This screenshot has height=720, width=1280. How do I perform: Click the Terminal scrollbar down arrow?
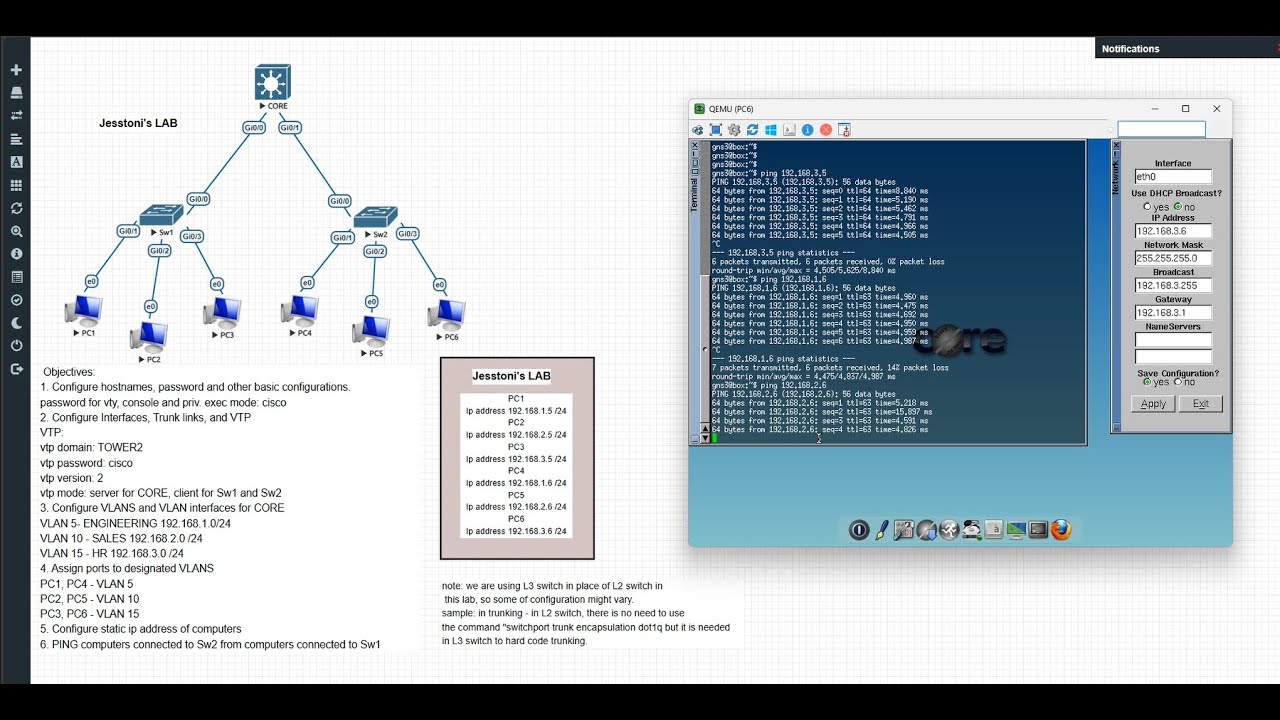point(705,438)
